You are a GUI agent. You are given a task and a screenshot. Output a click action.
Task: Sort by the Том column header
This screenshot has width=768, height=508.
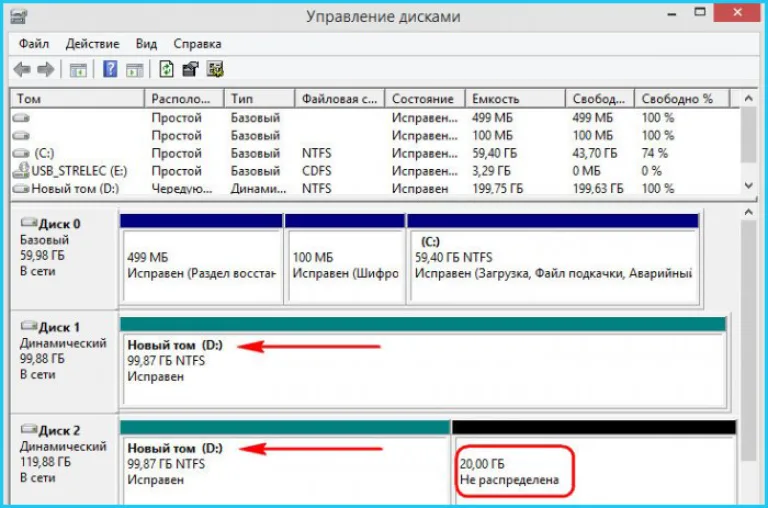(78, 98)
